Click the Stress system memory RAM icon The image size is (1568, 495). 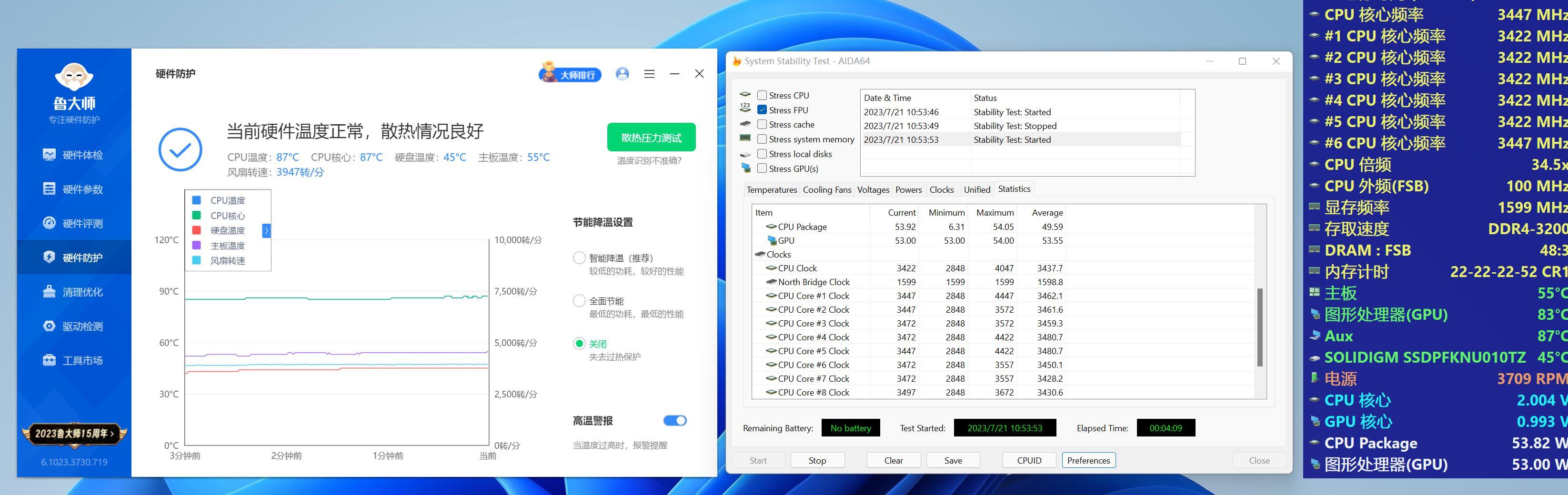click(x=745, y=138)
